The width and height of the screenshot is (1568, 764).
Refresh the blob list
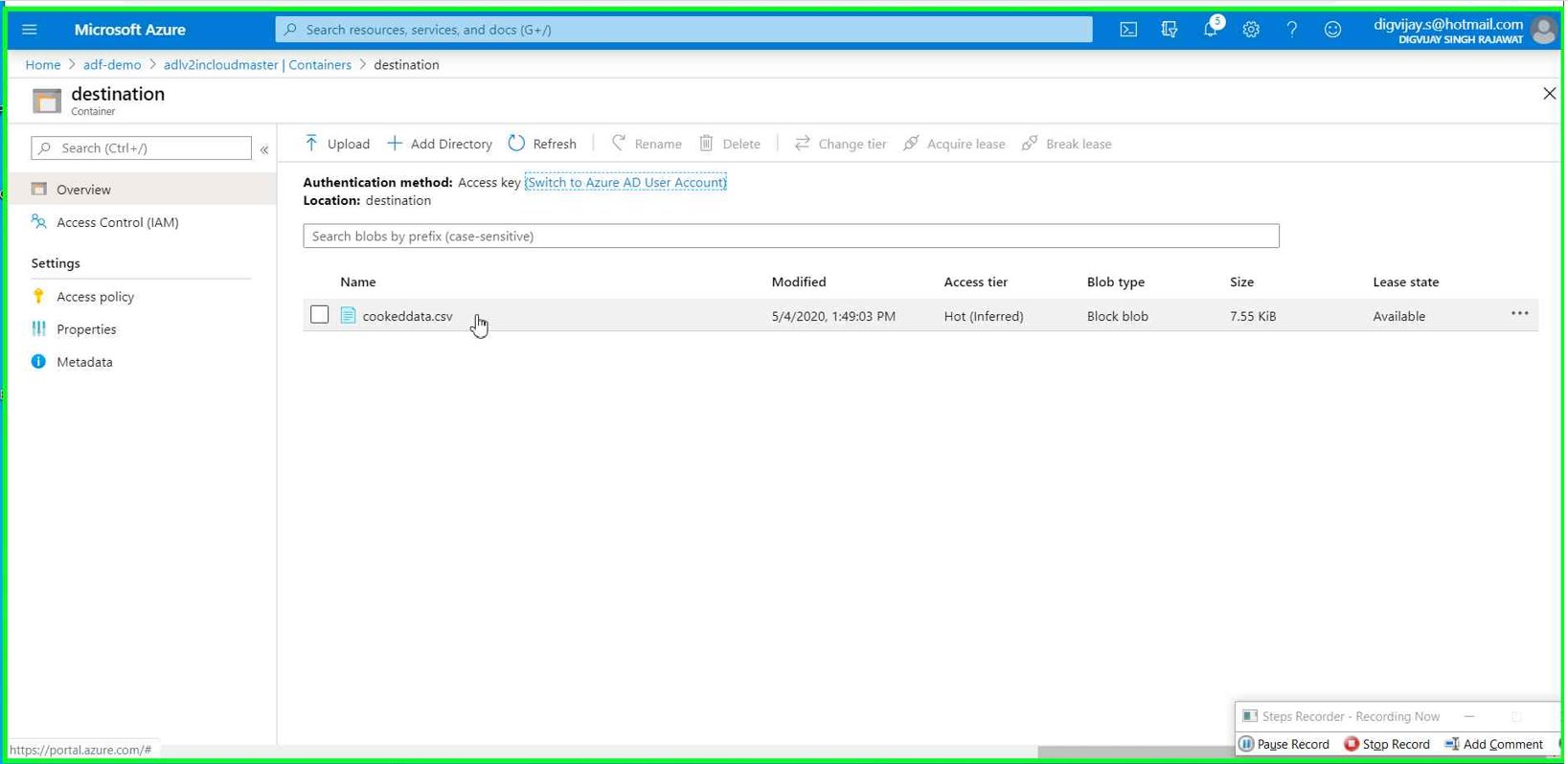coord(542,144)
